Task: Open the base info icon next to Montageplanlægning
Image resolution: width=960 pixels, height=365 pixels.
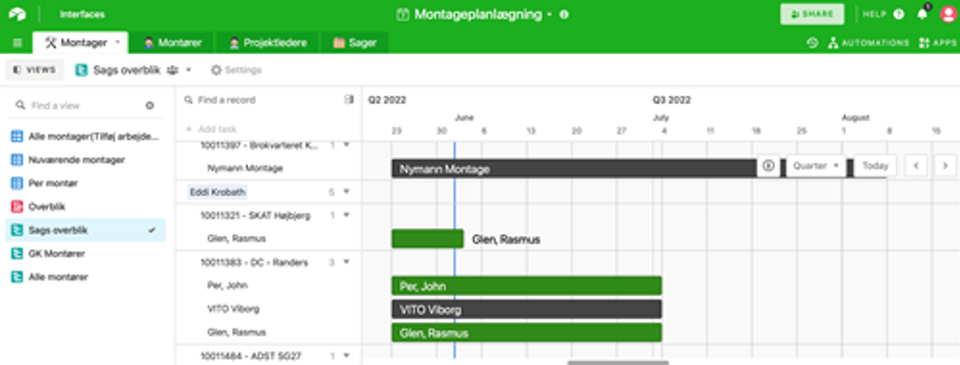Action: (x=564, y=14)
